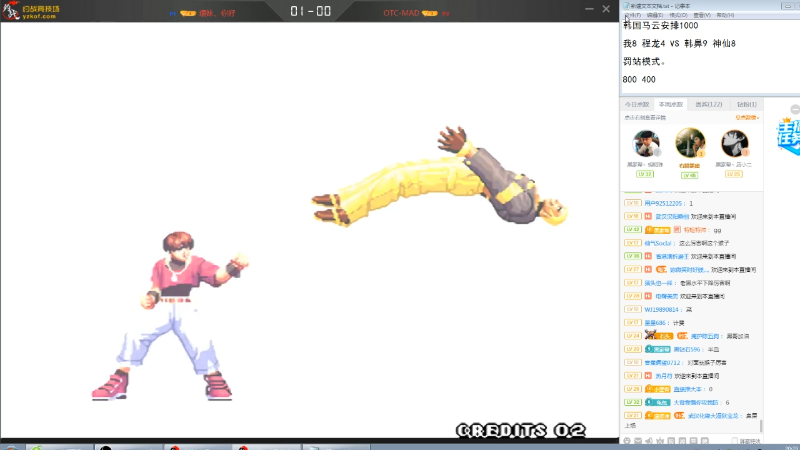The image size is (800, 450).
Task: Click the LV 46 level badge
Action: pos(690,175)
